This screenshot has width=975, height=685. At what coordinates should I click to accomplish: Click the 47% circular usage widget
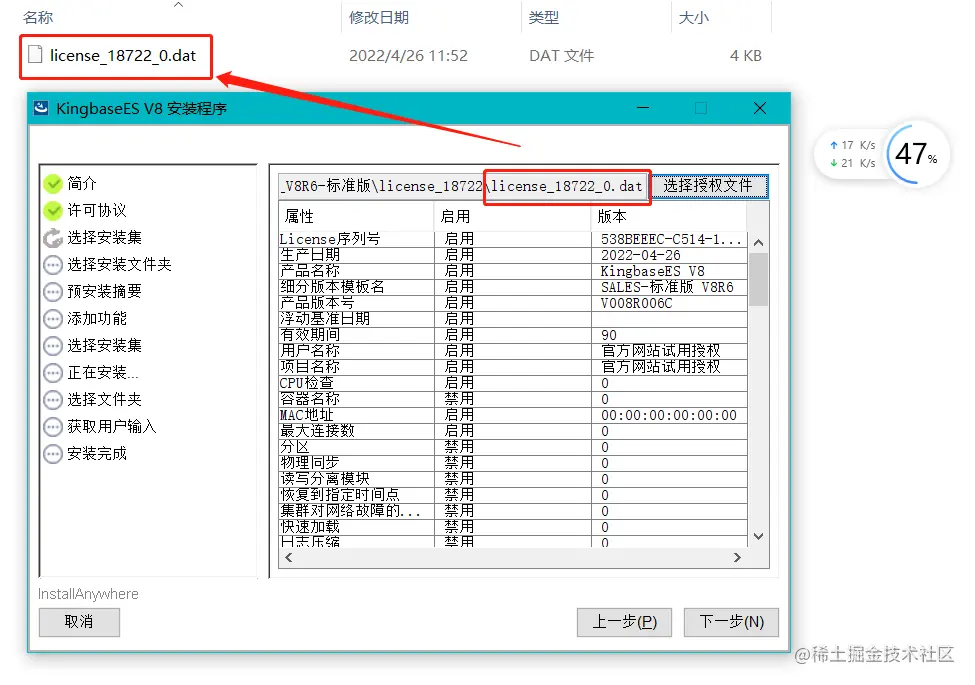[915, 154]
